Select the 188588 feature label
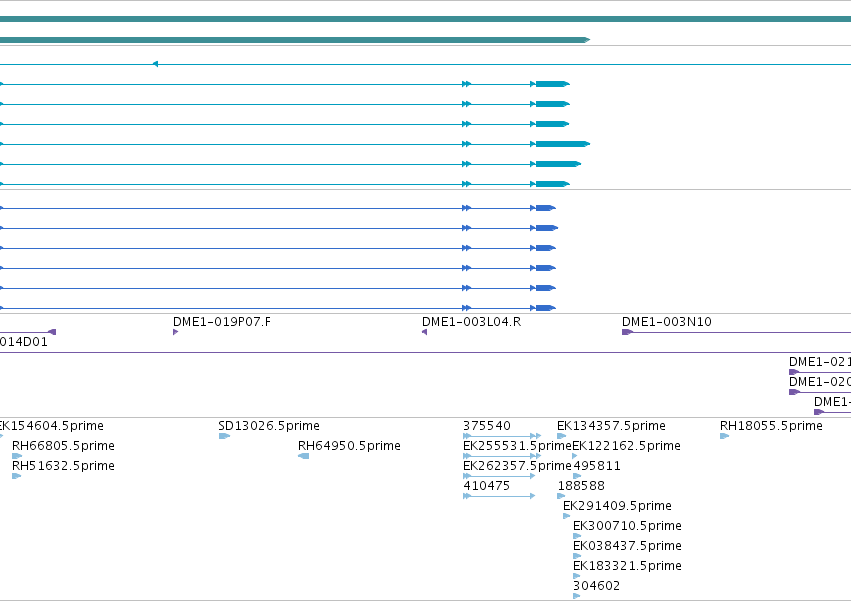This screenshot has width=851, height=601. click(581, 486)
